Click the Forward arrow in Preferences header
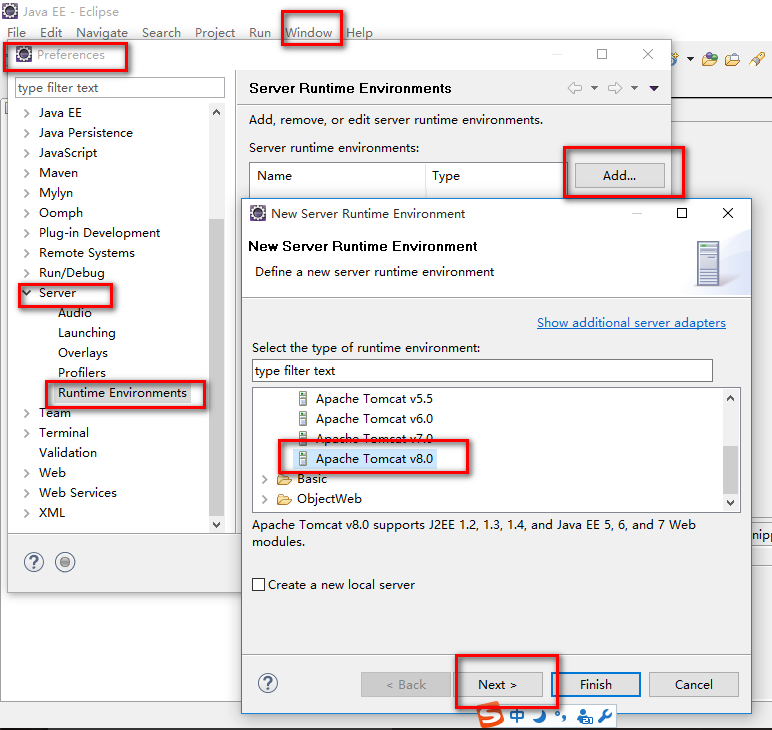 coord(614,88)
